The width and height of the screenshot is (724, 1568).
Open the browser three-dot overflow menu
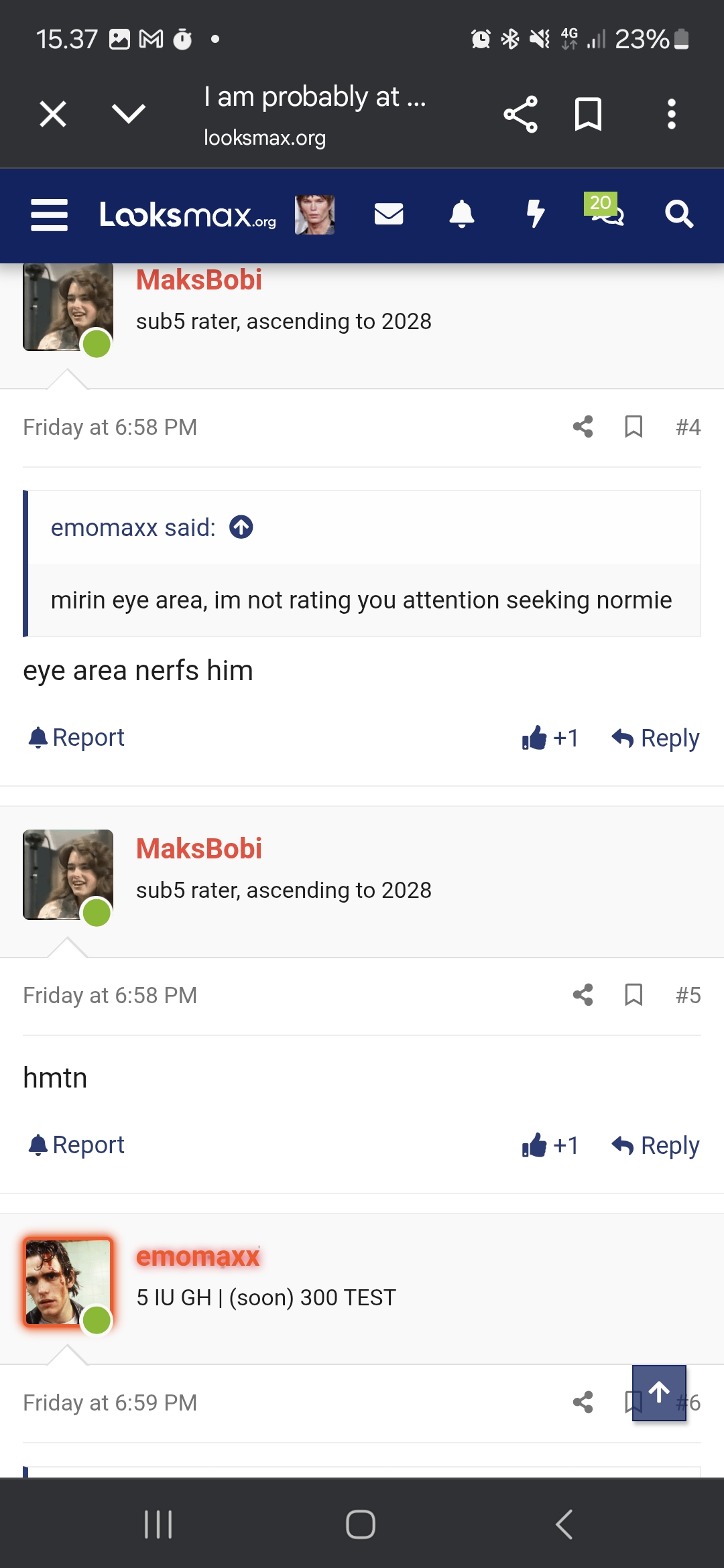(x=671, y=114)
